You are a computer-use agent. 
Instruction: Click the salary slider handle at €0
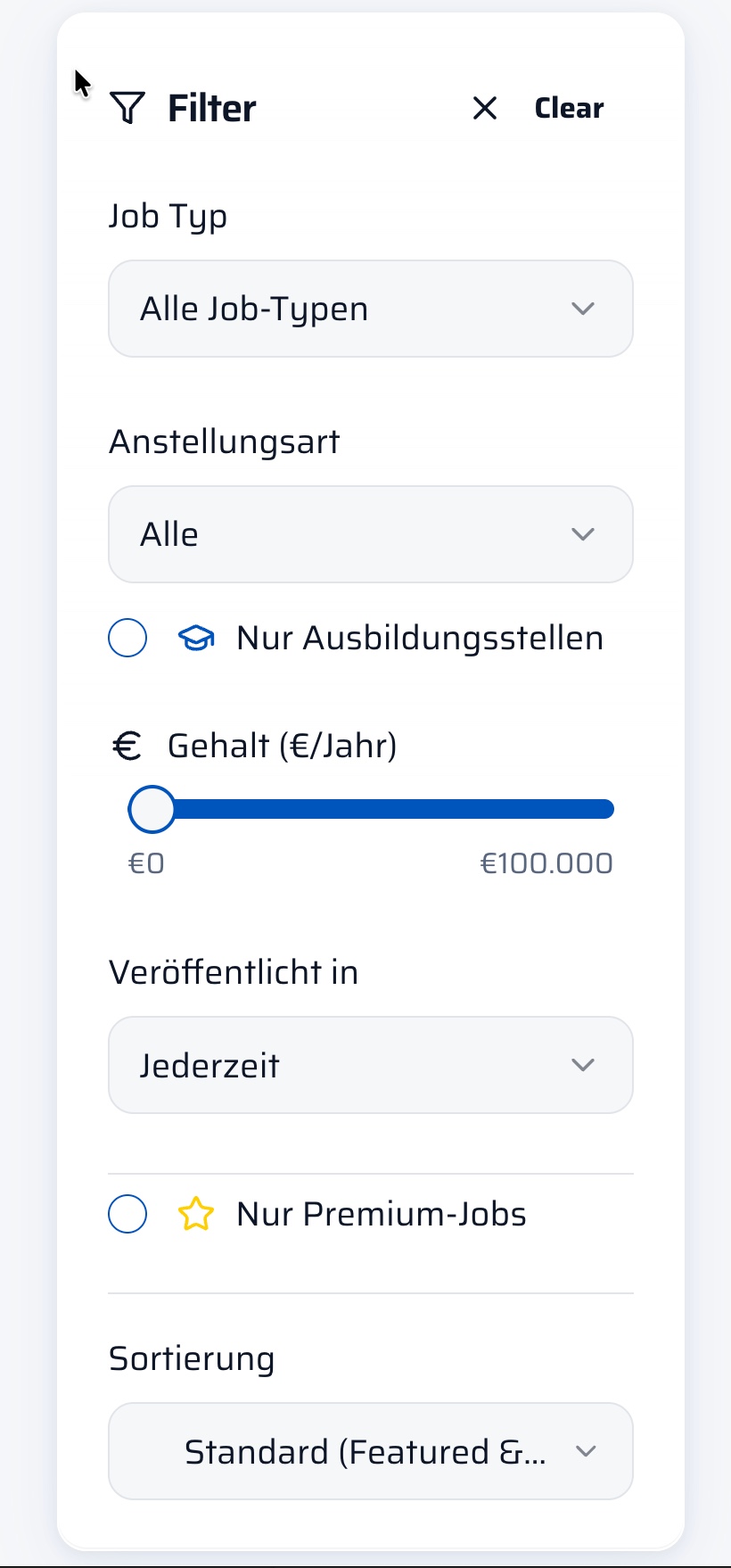pyautogui.click(x=152, y=809)
